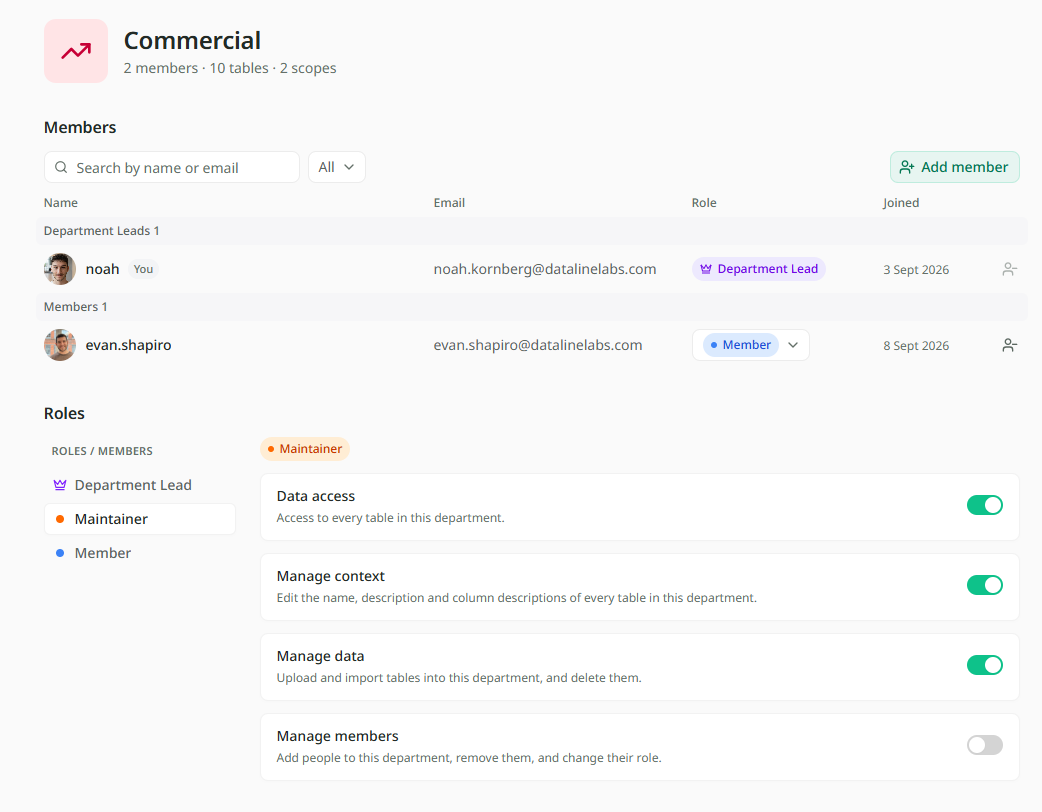Viewport: 1042px width, 812px height.
Task: Click the Email column header
Action: tap(449, 203)
